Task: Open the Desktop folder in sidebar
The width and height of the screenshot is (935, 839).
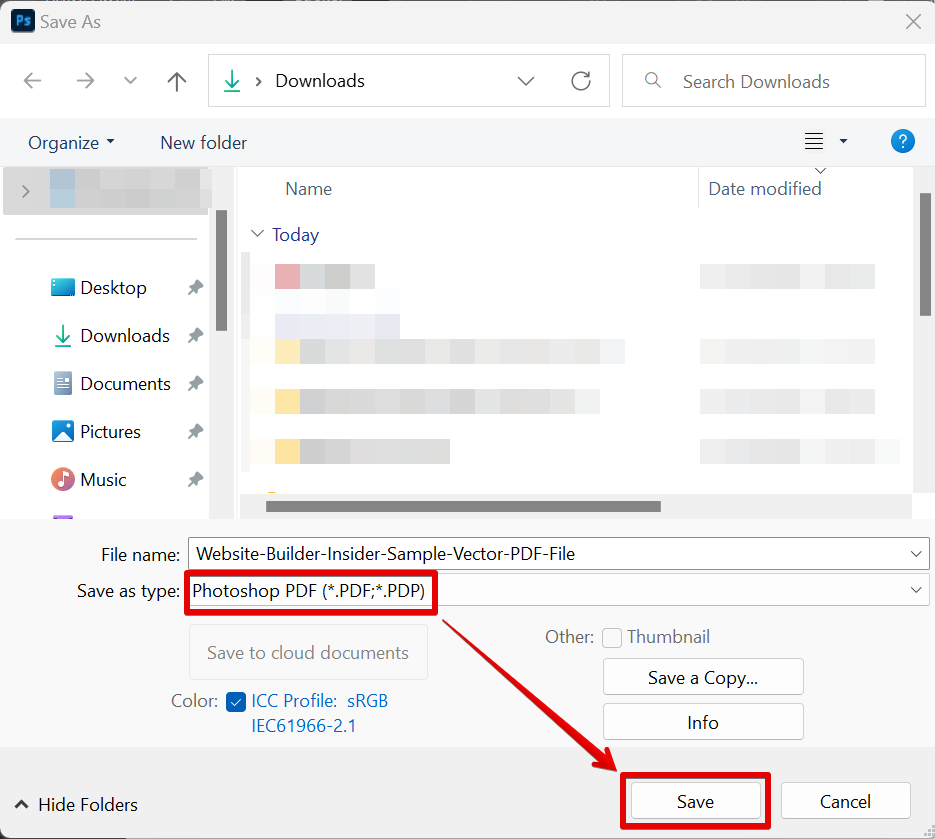Action: click(113, 288)
